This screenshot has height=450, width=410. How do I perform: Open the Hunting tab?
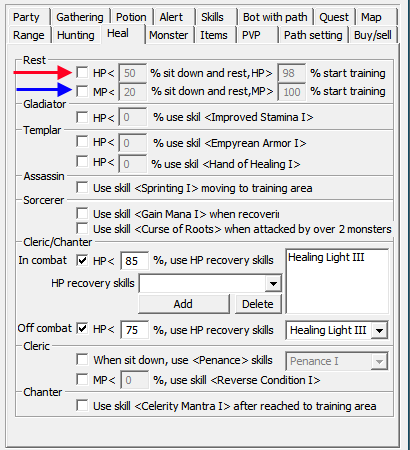(x=76, y=35)
